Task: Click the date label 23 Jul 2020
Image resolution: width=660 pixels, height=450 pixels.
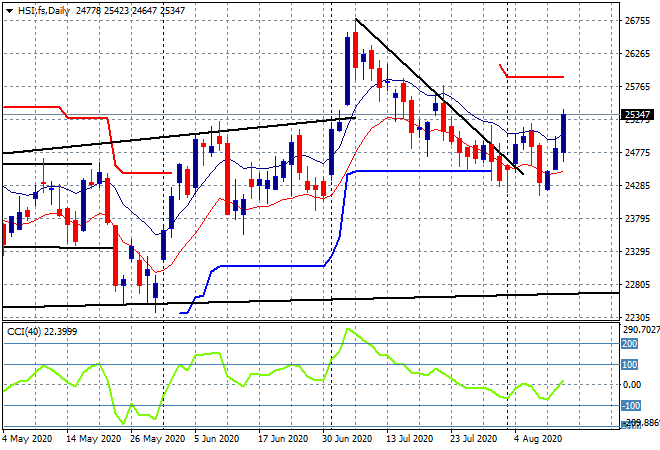Action: [x=474, y=439]
